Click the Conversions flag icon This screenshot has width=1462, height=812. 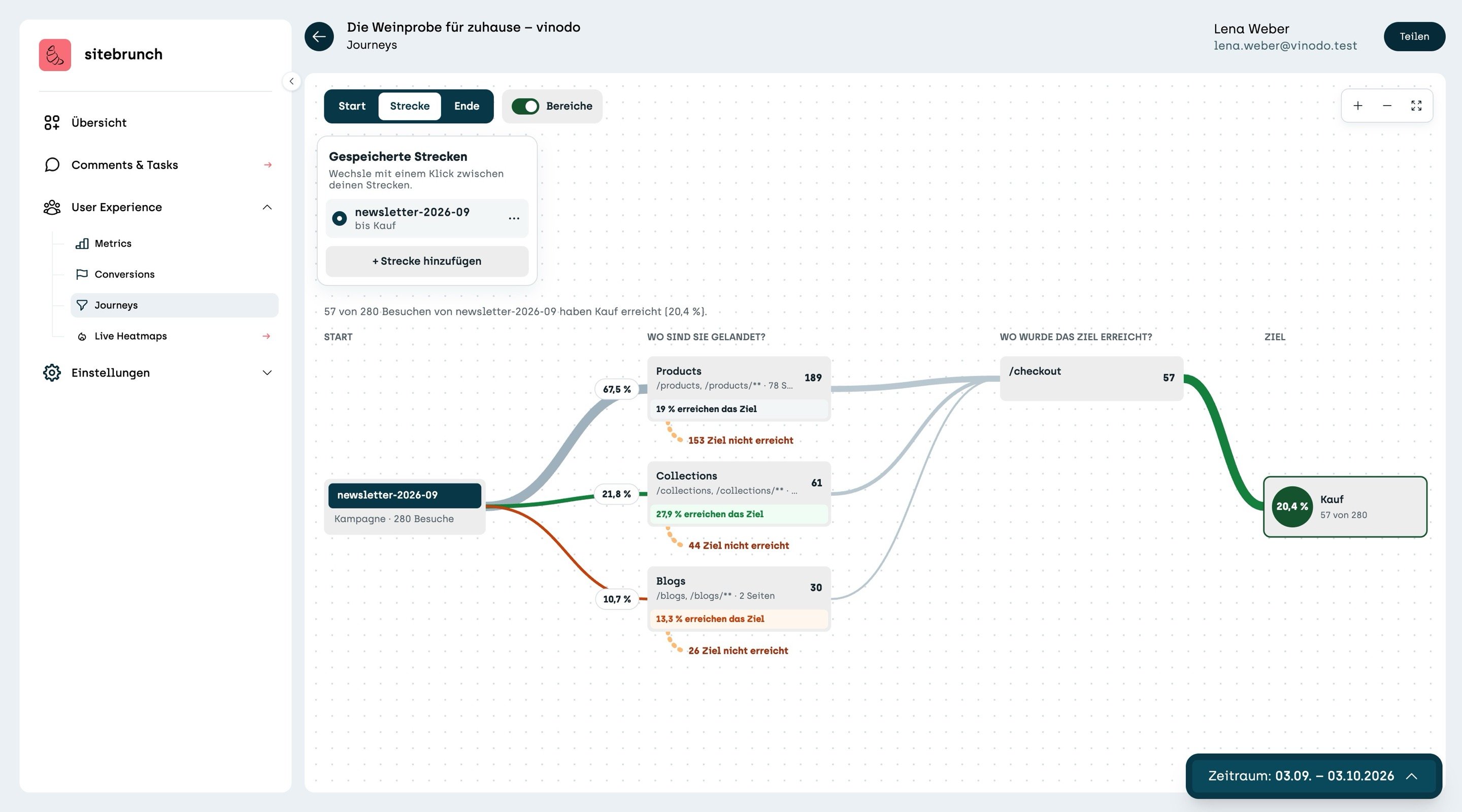82,274
